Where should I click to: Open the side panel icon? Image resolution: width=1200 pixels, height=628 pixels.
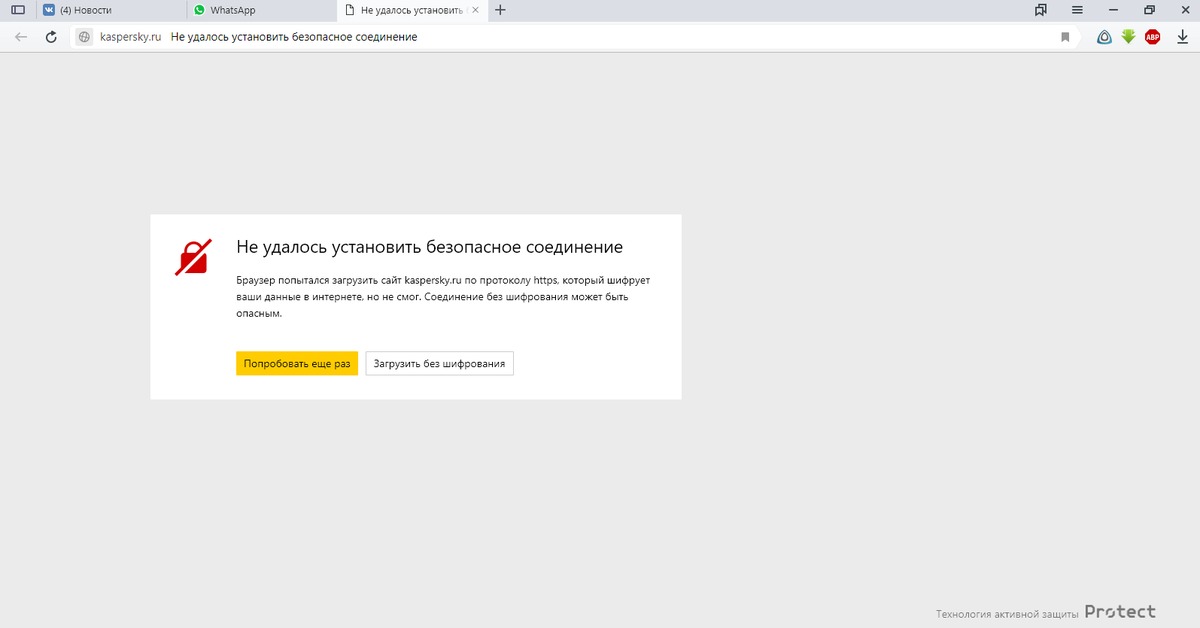point(17,10)
